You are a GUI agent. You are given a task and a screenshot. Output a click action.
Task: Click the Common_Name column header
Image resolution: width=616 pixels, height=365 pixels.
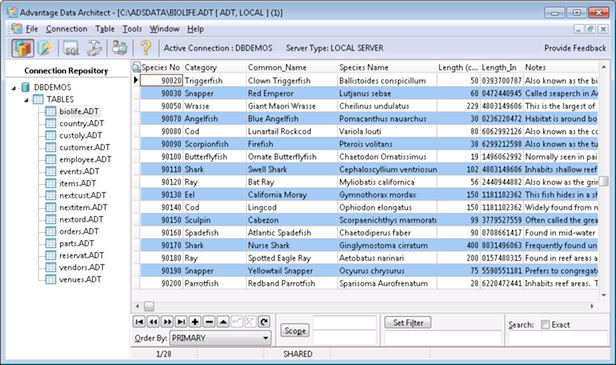point(292,67)
